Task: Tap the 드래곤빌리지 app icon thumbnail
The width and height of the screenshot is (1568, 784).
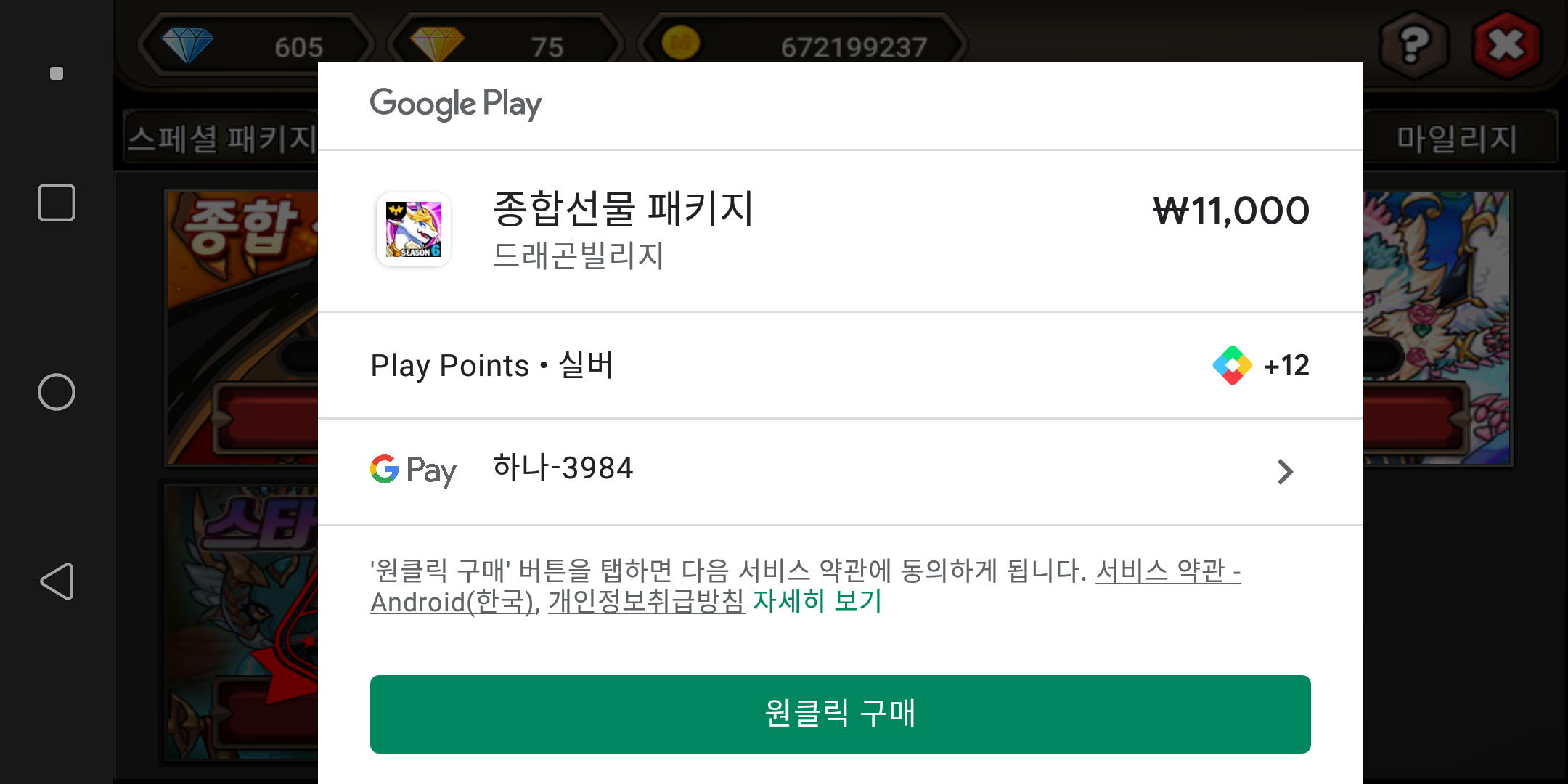Action: click(414, 229)
